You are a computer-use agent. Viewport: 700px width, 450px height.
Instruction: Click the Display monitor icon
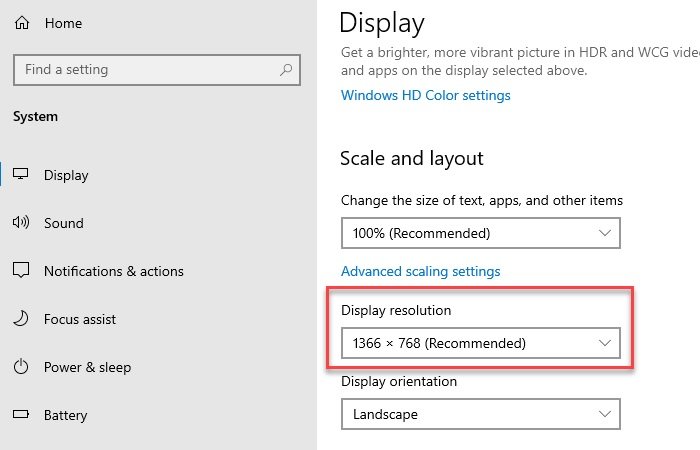pyautogui.click(x=21, y=175)
